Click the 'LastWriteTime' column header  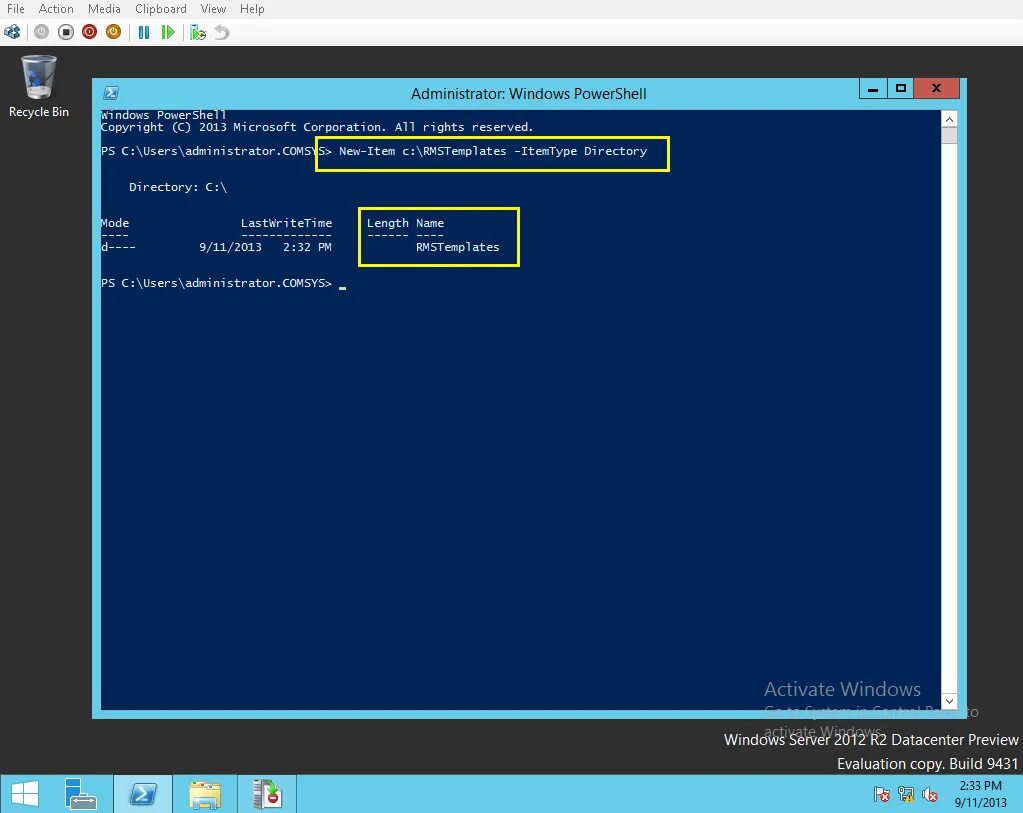click(x=286, y=222)
